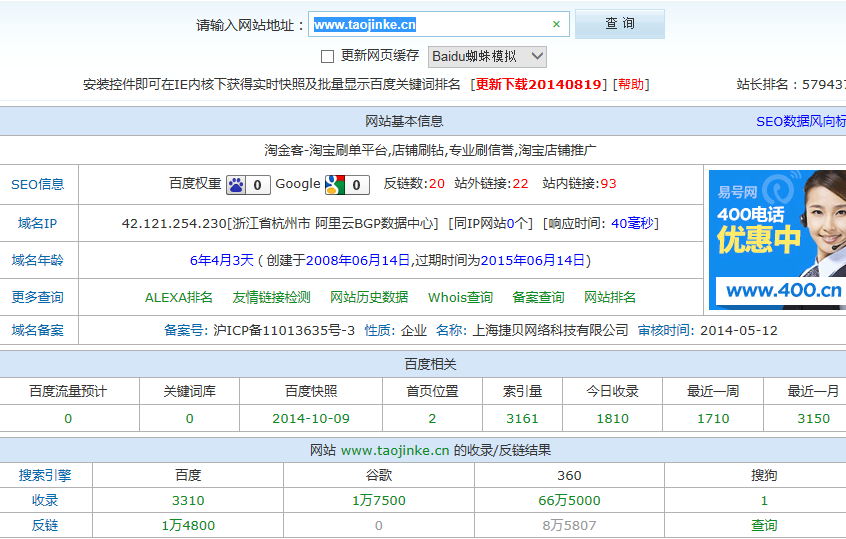The width and height of the screenshot is (846, 539).
Task: Click the domain age 6年4月3天
Action: point(222,261)
